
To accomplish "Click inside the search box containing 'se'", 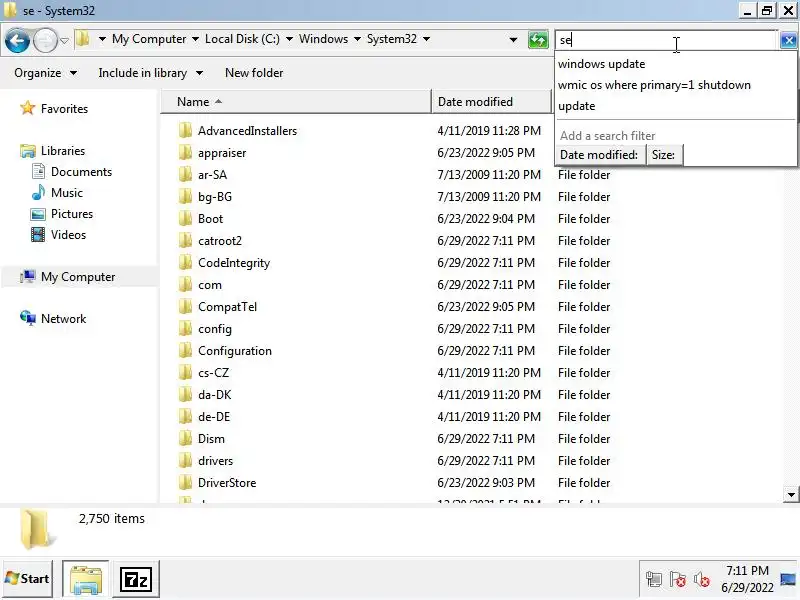I will pyautogui.click(x=666, y=40).
